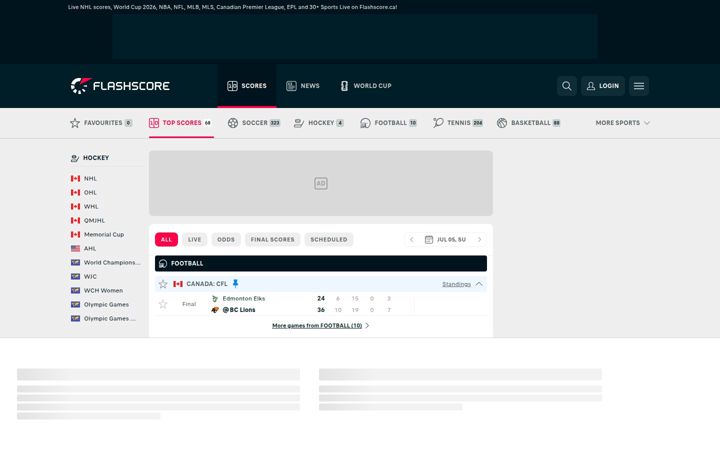Click BC Lions score 36

click(321, 310)
